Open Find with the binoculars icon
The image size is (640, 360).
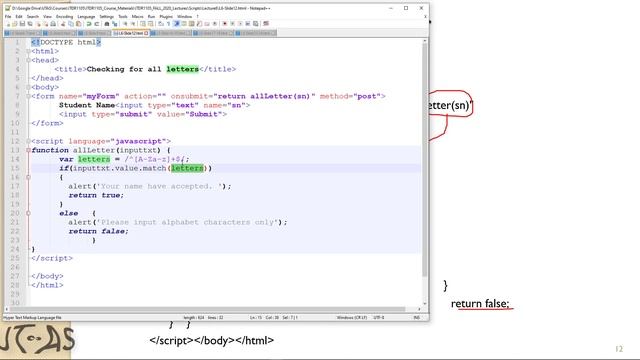(106, 24)
